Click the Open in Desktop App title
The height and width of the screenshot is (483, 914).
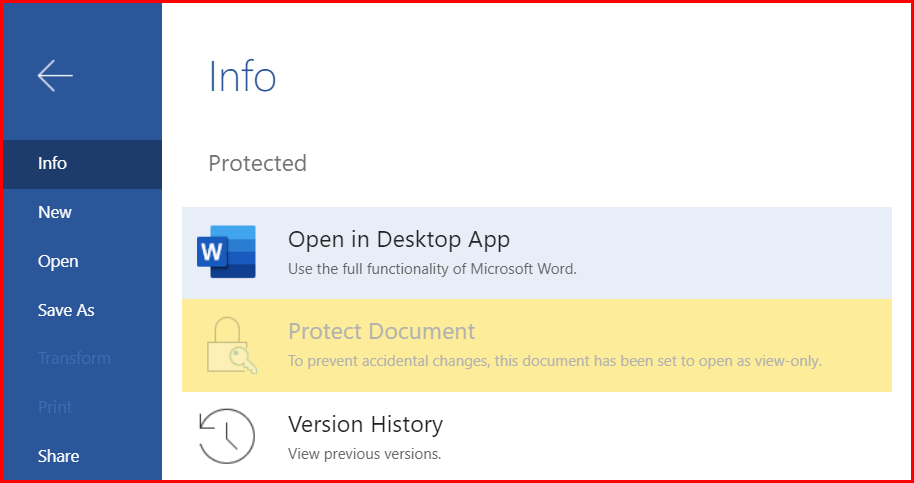pyautogui.click(x=399, y=239)
